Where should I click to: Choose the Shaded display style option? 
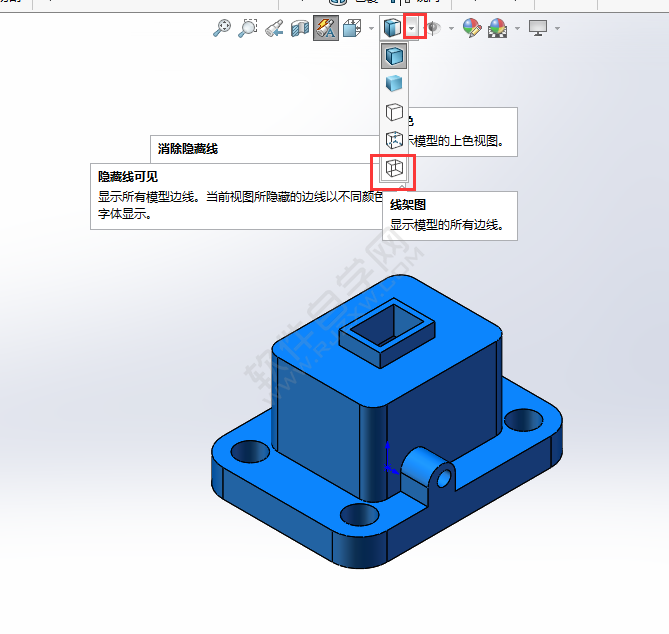(394, 84)
